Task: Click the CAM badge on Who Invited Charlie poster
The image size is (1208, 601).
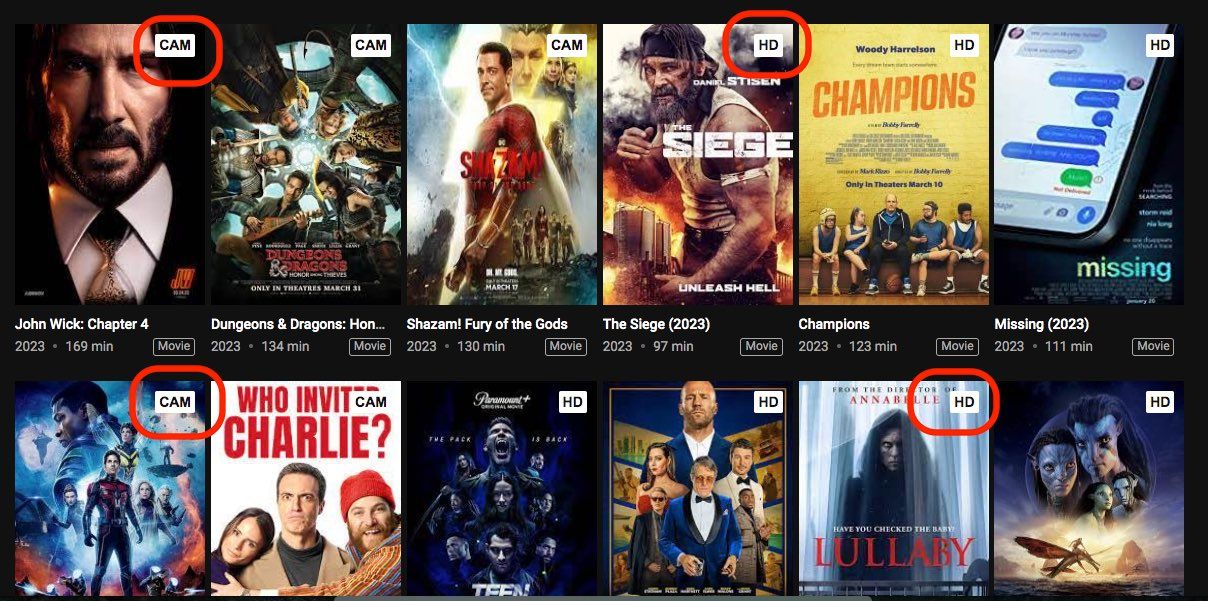Action: (x=371, y=401)
